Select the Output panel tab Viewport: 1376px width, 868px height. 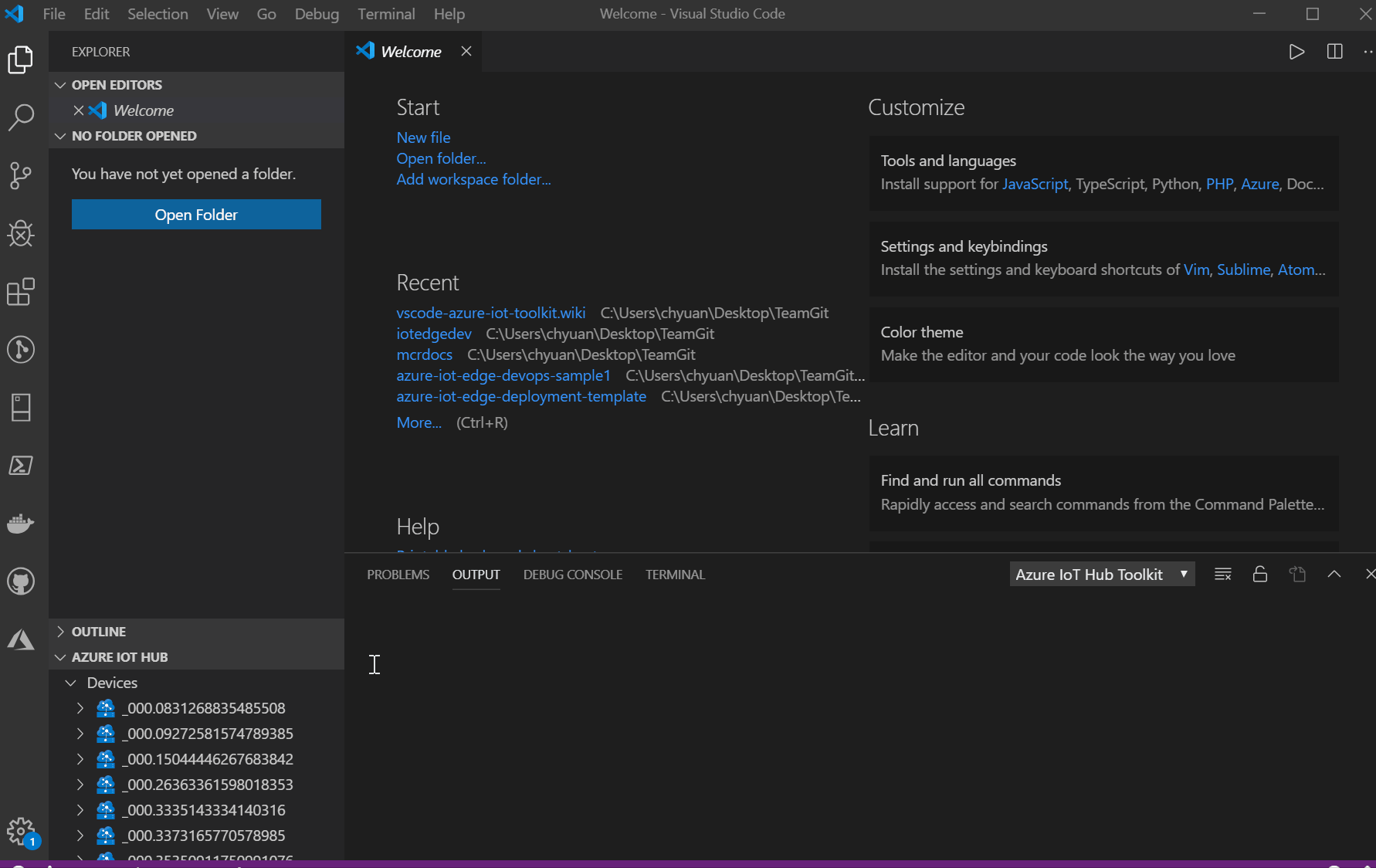point(476,575)
